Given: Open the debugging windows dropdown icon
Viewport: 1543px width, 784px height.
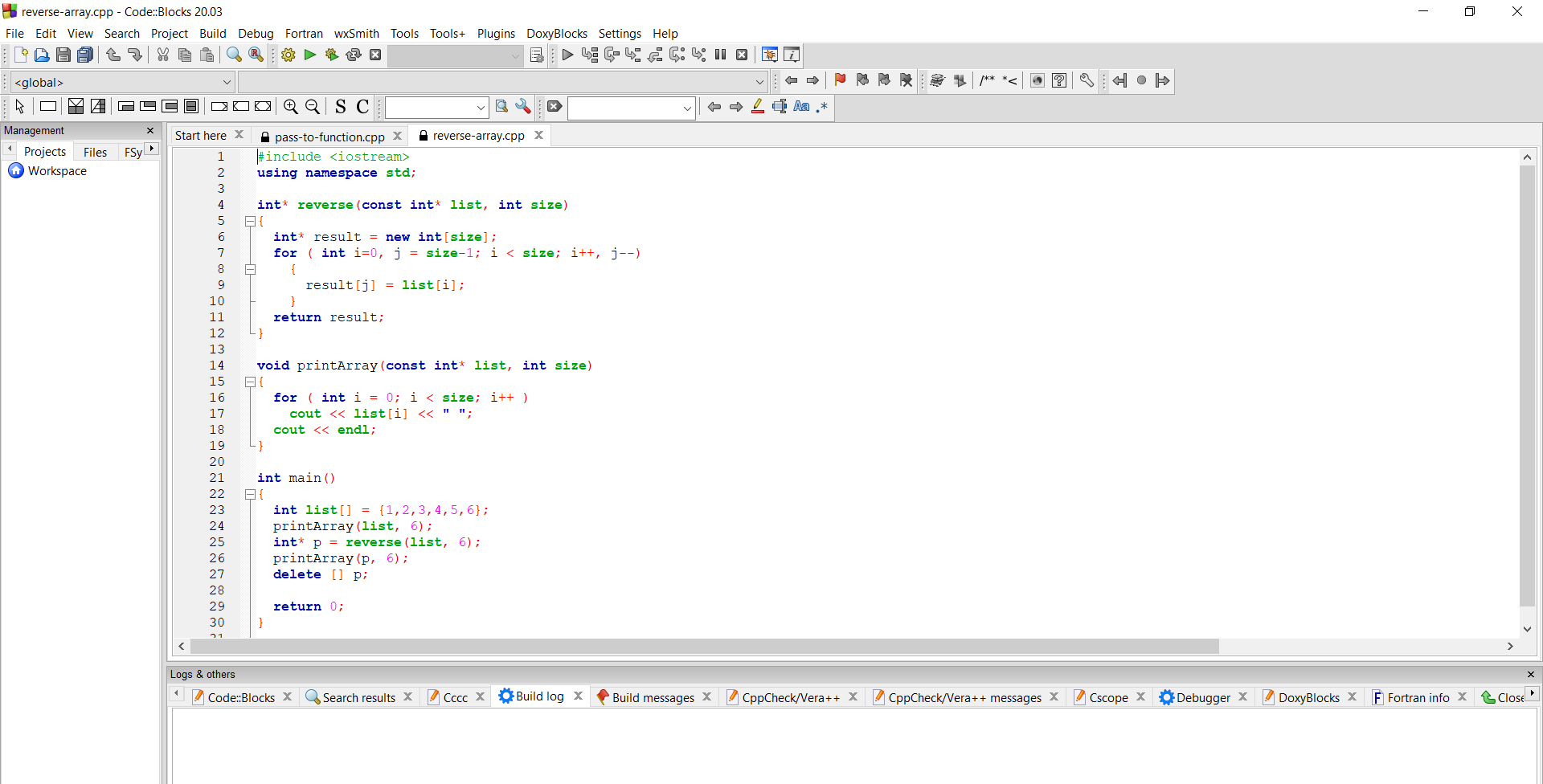Looking at the screenshot, I should coord(770,55).
